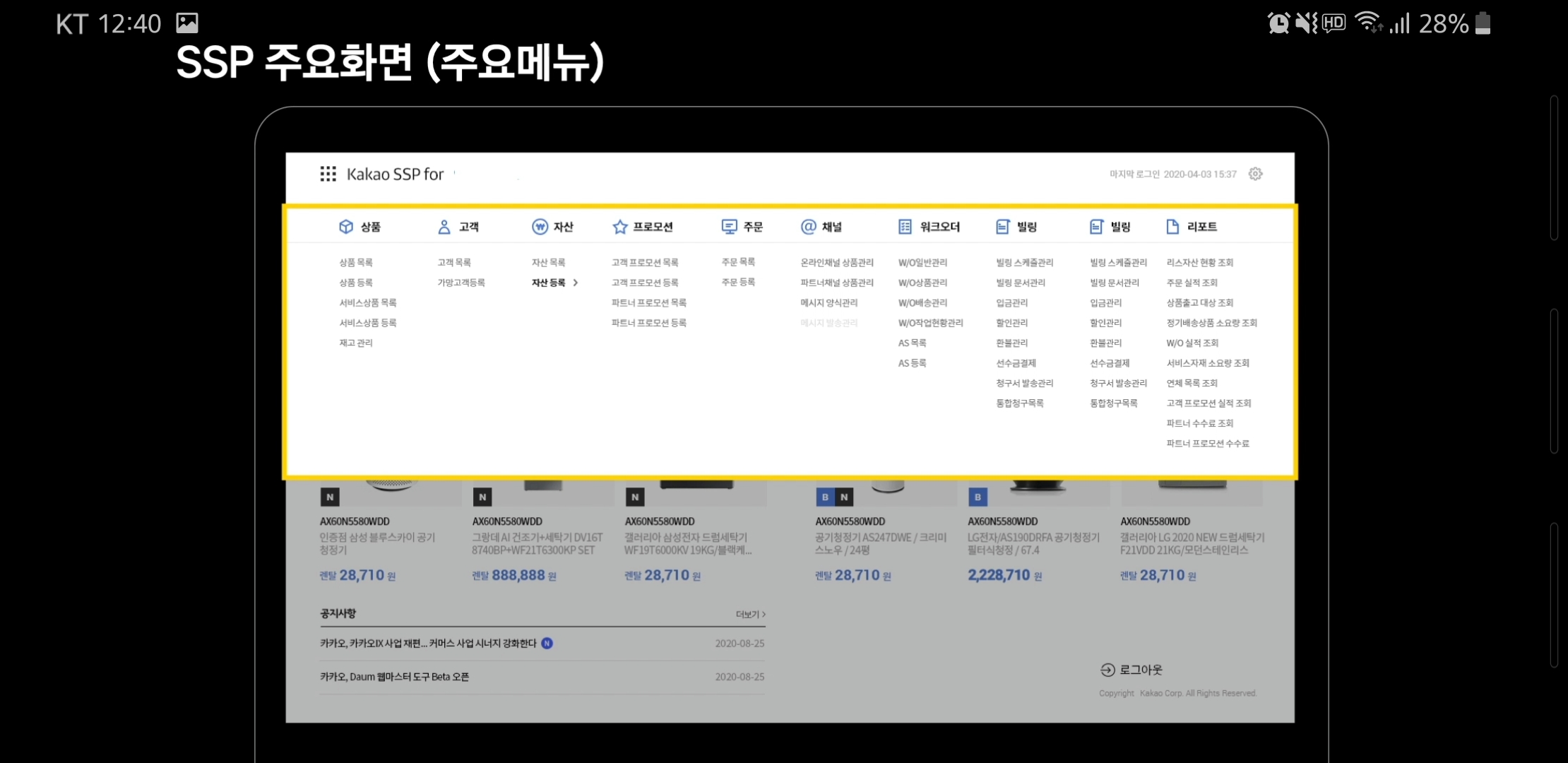This screenshot has height=763, width=1568.
Task: Tap the muted sound status bar icon
Action: tap(1307, 23)
